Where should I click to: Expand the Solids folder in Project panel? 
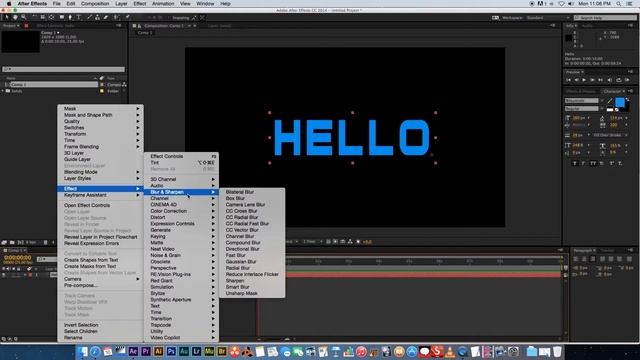pos(3,91)
